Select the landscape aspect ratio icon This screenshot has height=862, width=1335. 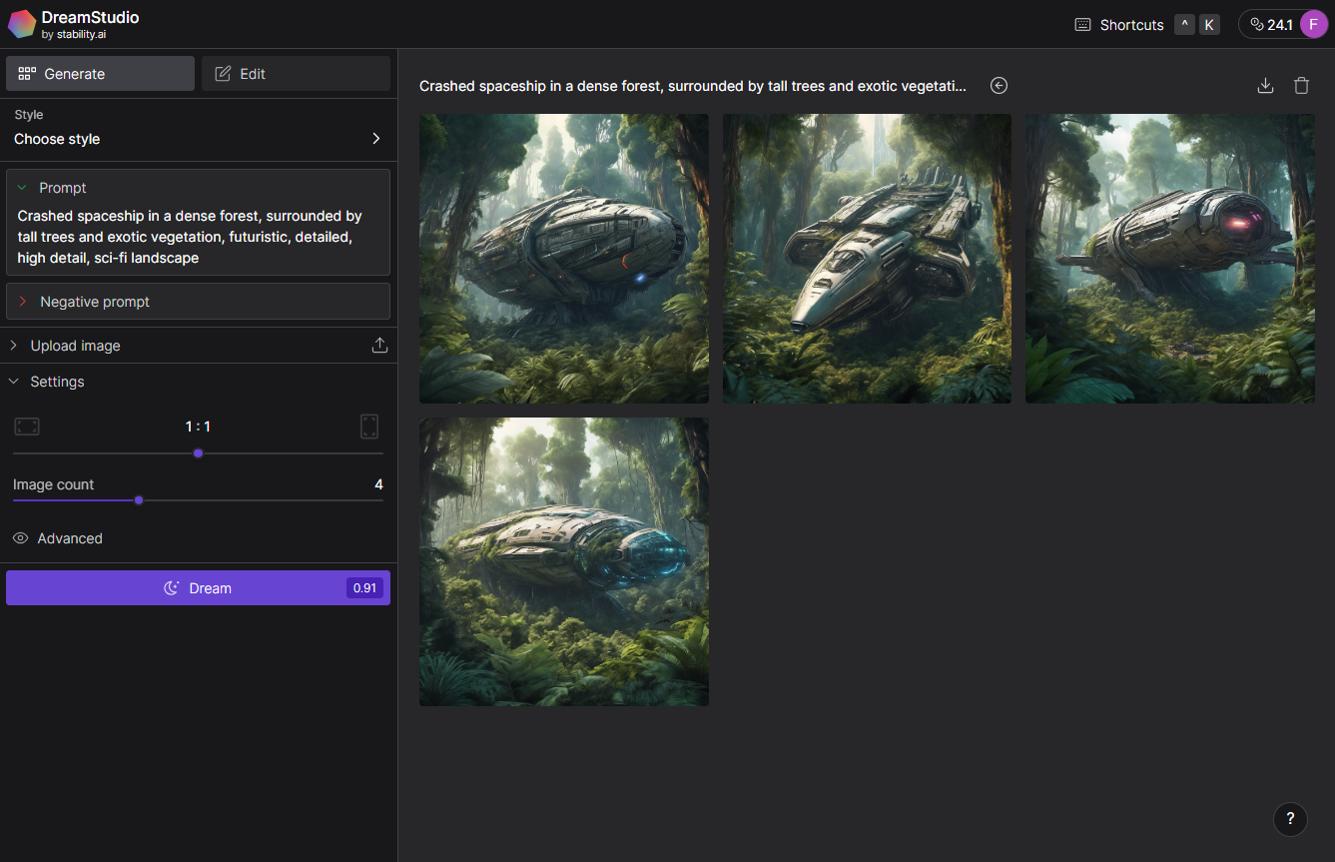pos(27,425)
